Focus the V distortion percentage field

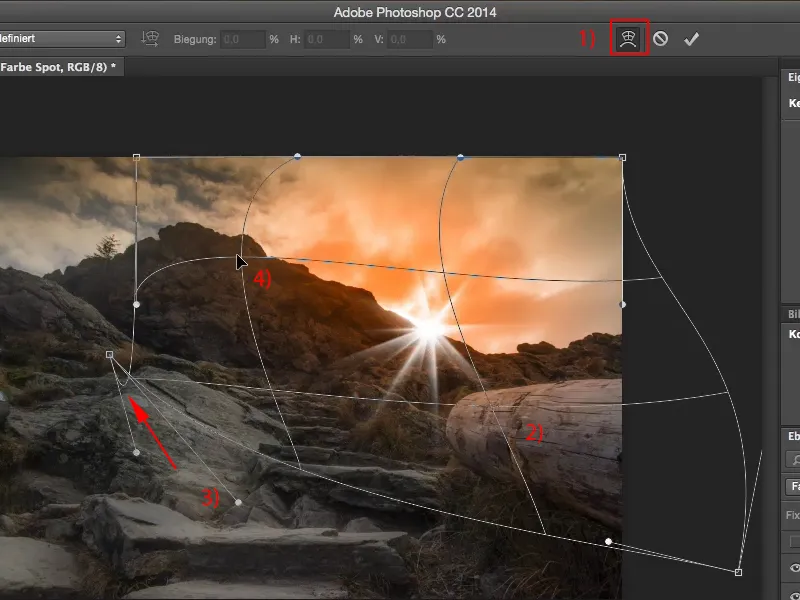[x=410, y=39]
